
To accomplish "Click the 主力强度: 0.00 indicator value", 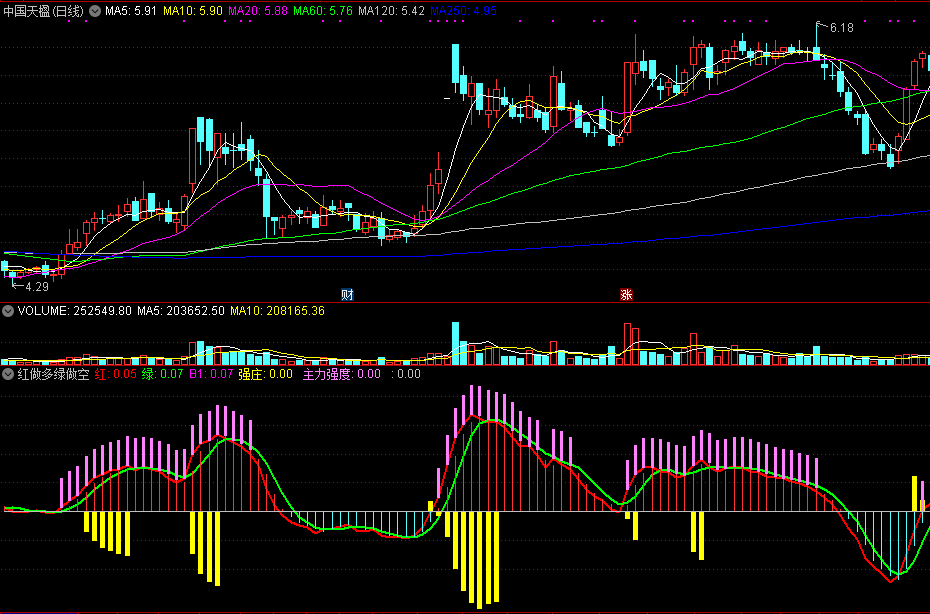I will pos(342,374).
